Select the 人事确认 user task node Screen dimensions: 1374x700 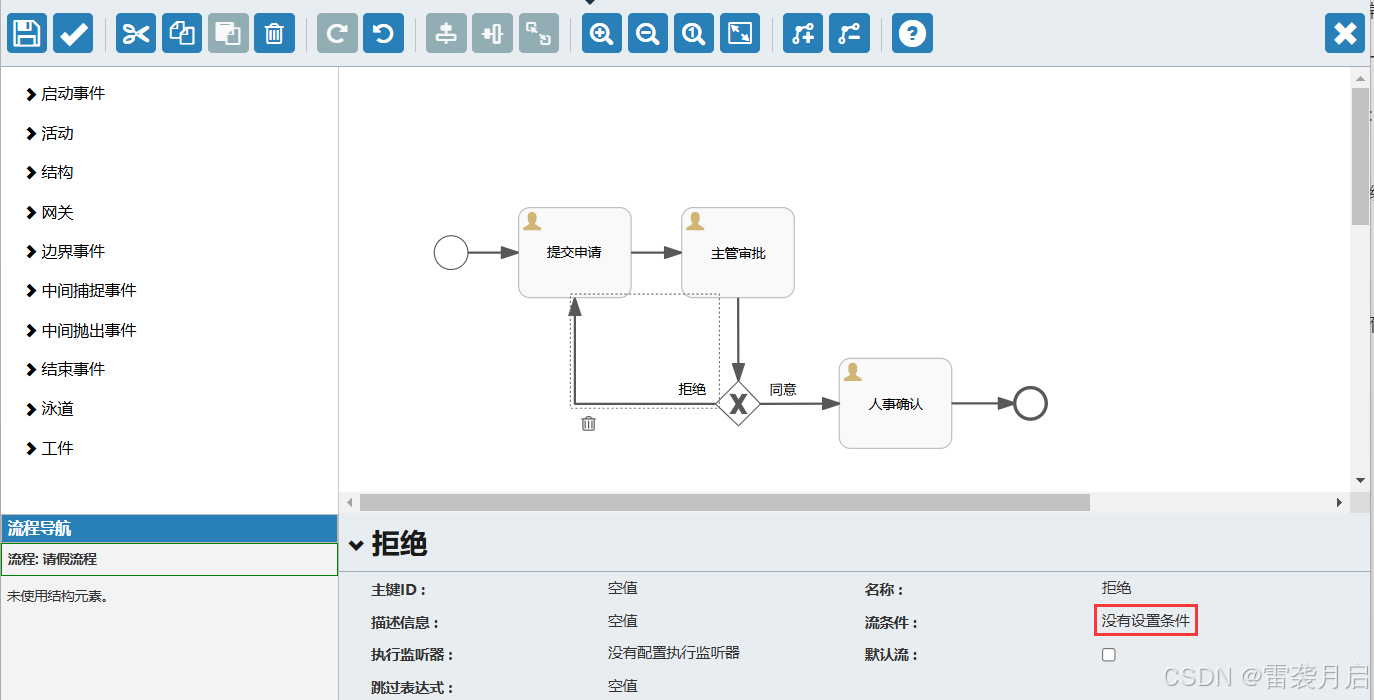tap(894, 403)
